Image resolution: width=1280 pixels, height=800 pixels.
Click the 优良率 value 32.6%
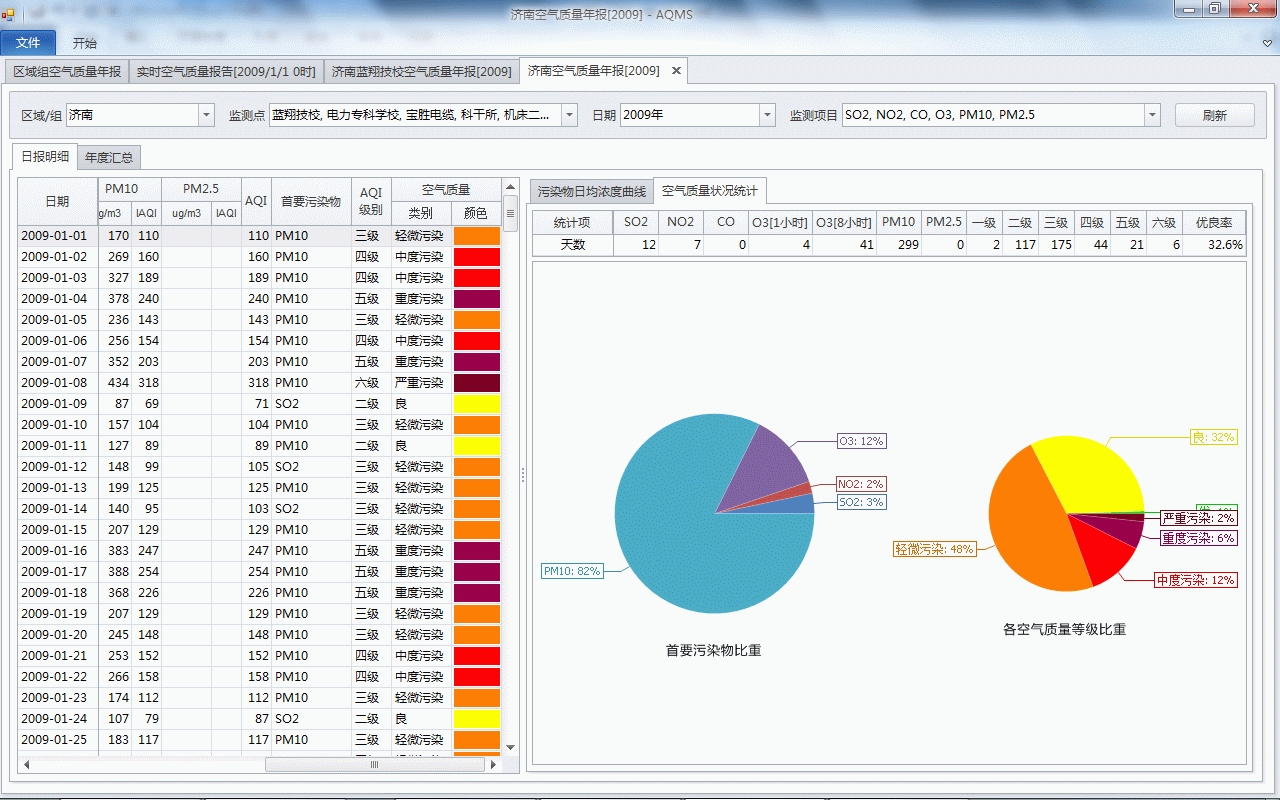1215,244
